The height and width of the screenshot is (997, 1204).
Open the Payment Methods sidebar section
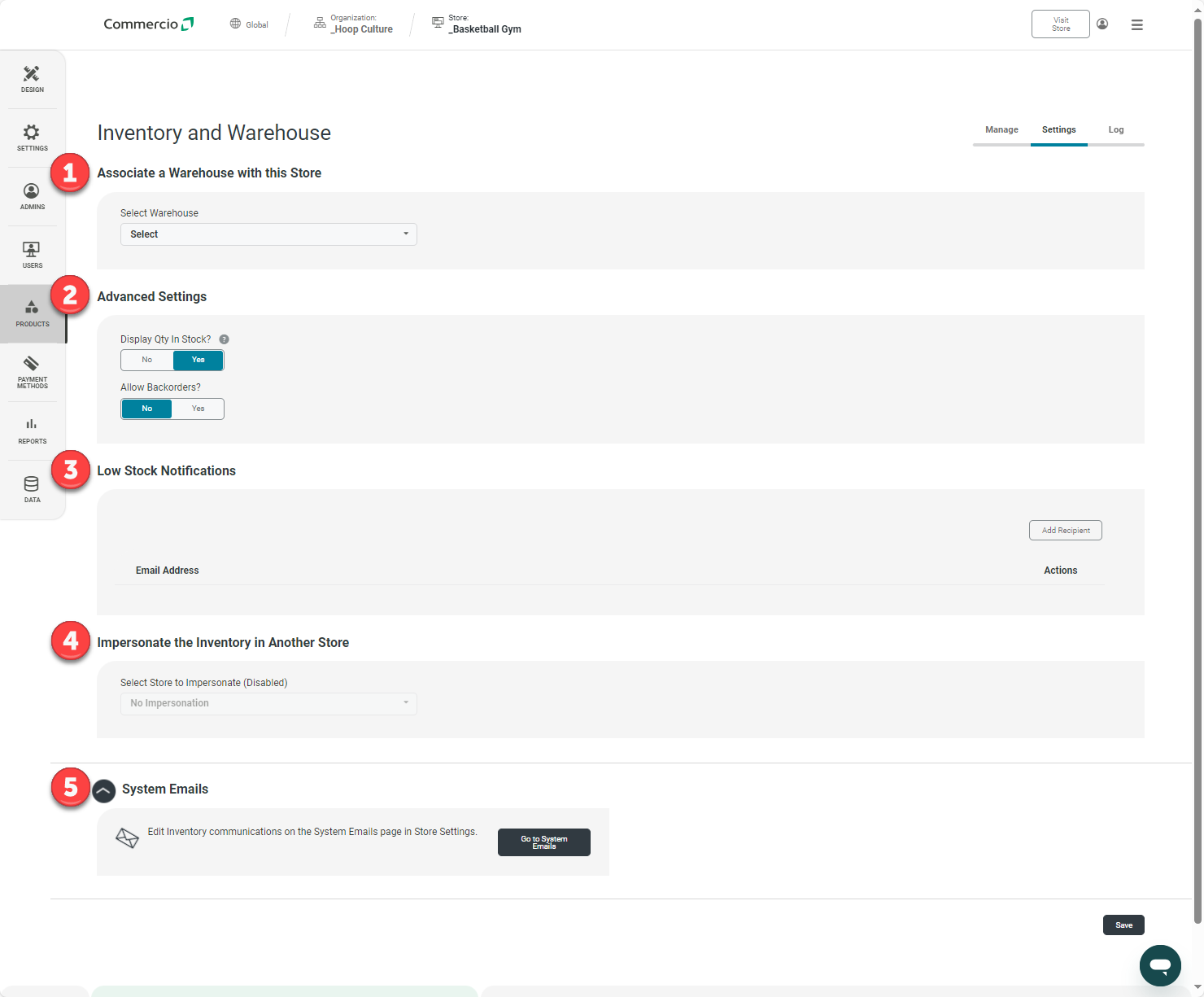(33, 372)
